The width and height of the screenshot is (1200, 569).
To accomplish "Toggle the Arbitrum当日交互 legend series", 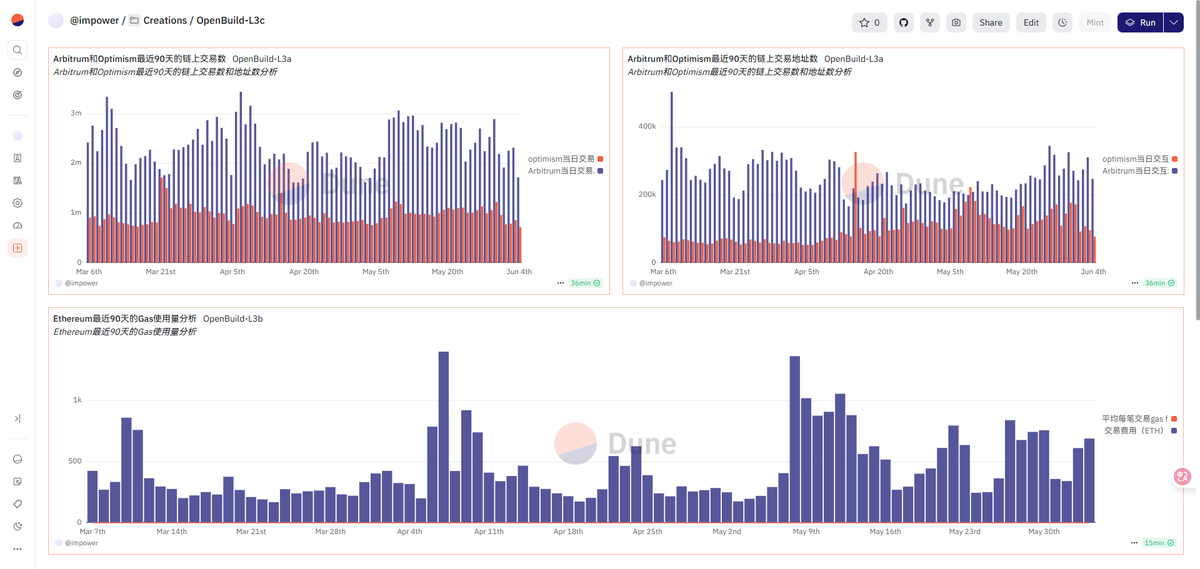I will click(1140, 171).
